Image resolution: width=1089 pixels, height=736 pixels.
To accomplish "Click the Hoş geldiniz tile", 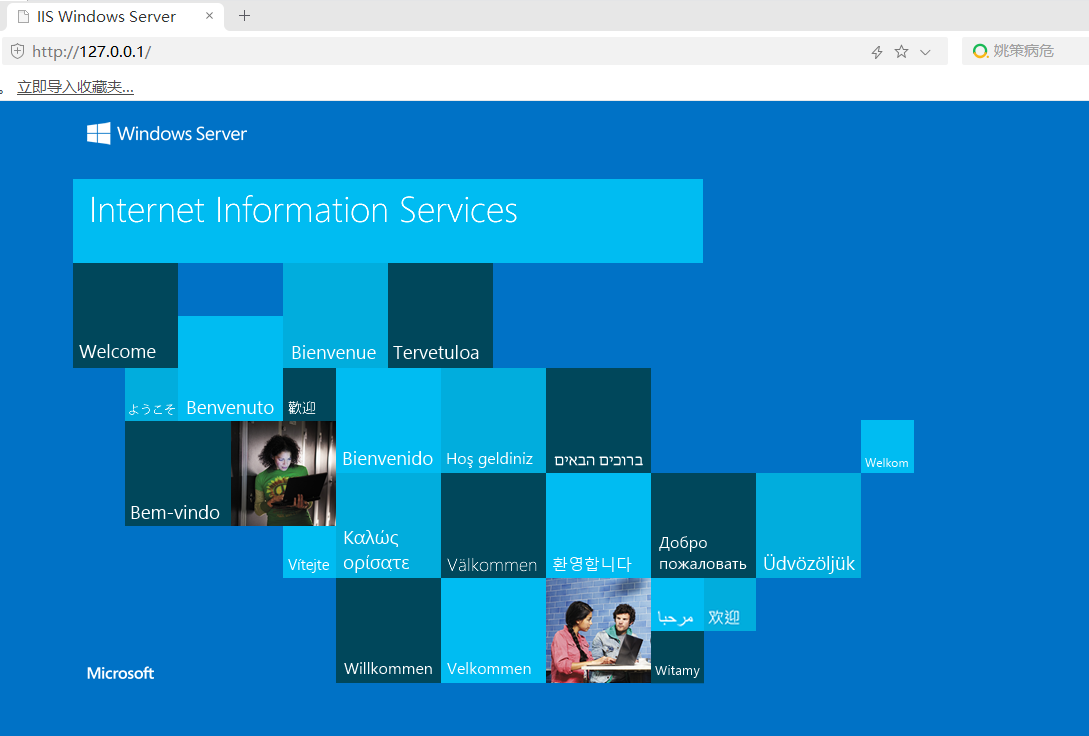I will pyautogui.click(x=493, y=421).
